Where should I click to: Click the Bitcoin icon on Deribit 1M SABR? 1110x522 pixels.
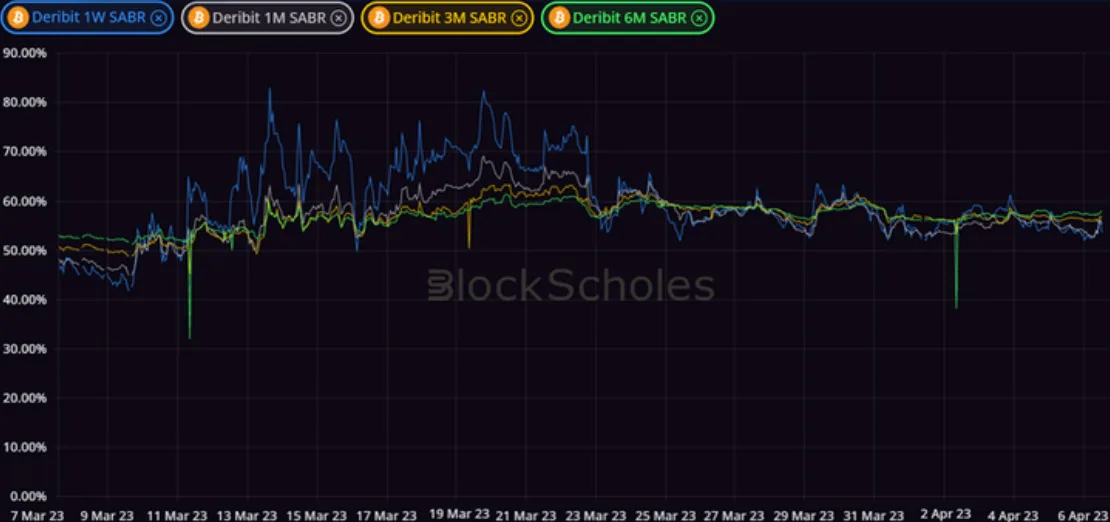tap(200, 18)
